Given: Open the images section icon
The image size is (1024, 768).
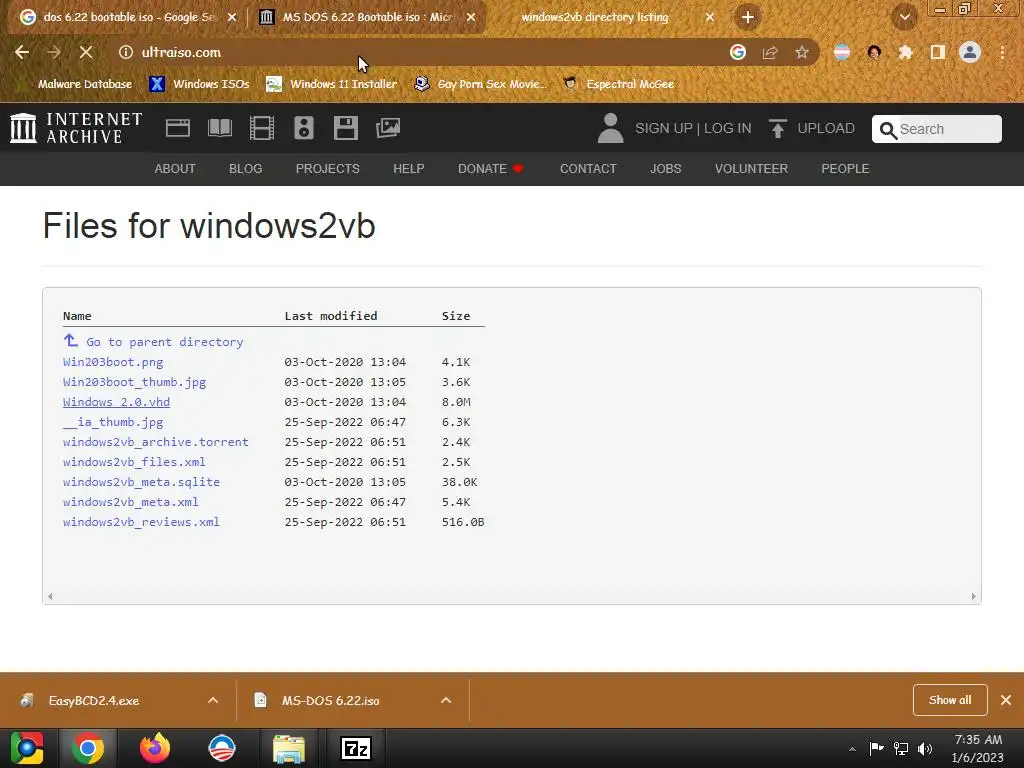Looking at the screenshot, I should (x=388, y=128).
